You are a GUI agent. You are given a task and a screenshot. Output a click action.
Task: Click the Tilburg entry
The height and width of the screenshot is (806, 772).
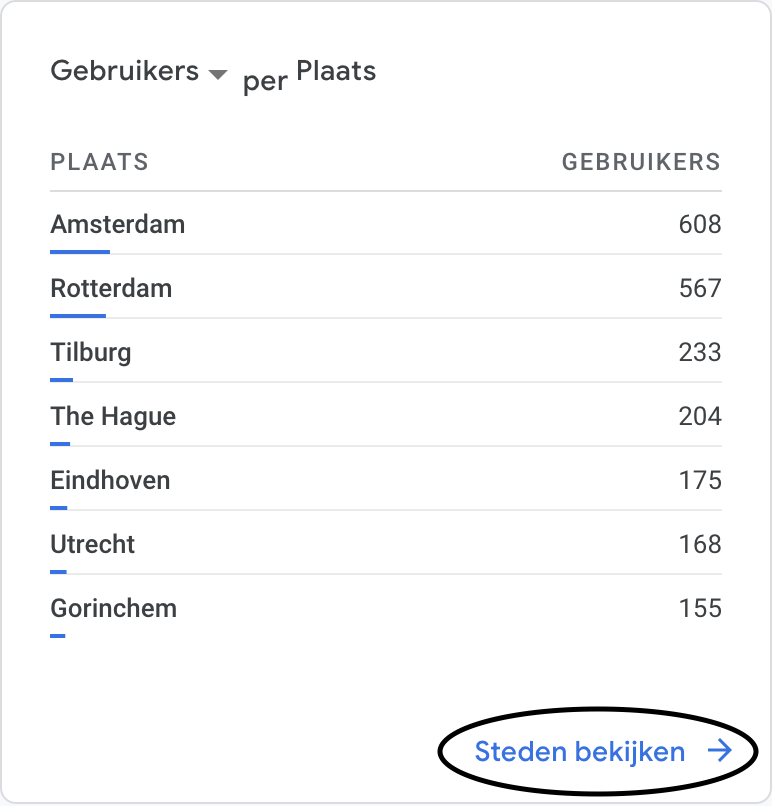(x=91, y=352)
